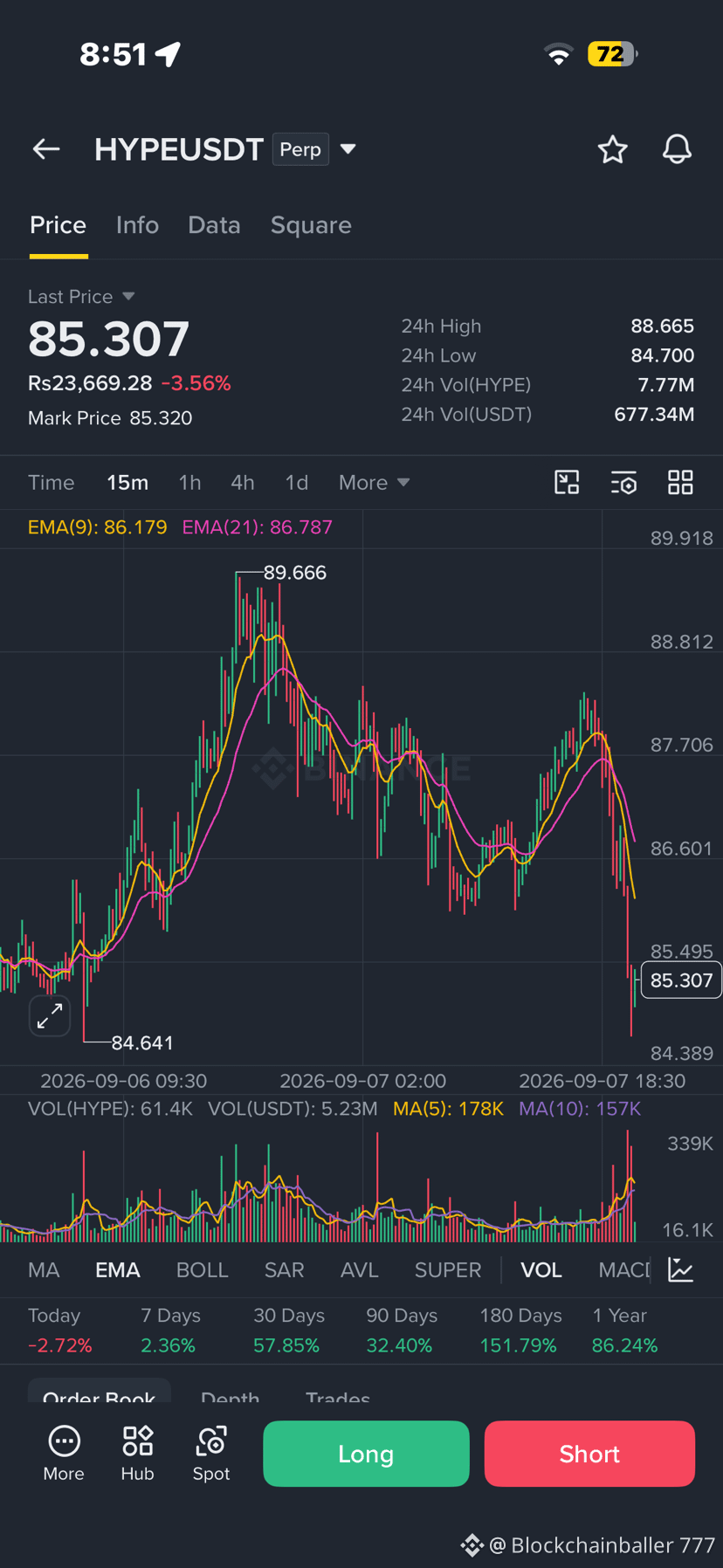Expand the HYPEUSDT pair dropdown

coord(348,149)
